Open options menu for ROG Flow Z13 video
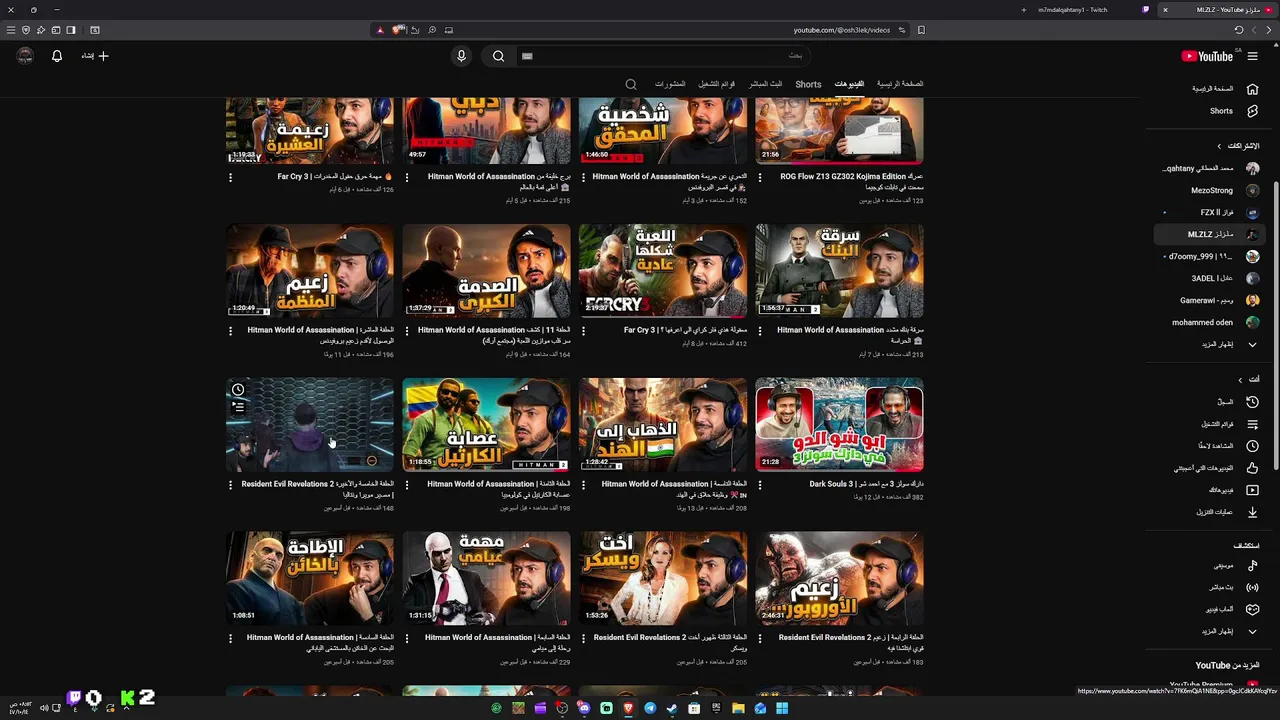Viewport: 1280px width, 720px height. click(x=759, y=177)
